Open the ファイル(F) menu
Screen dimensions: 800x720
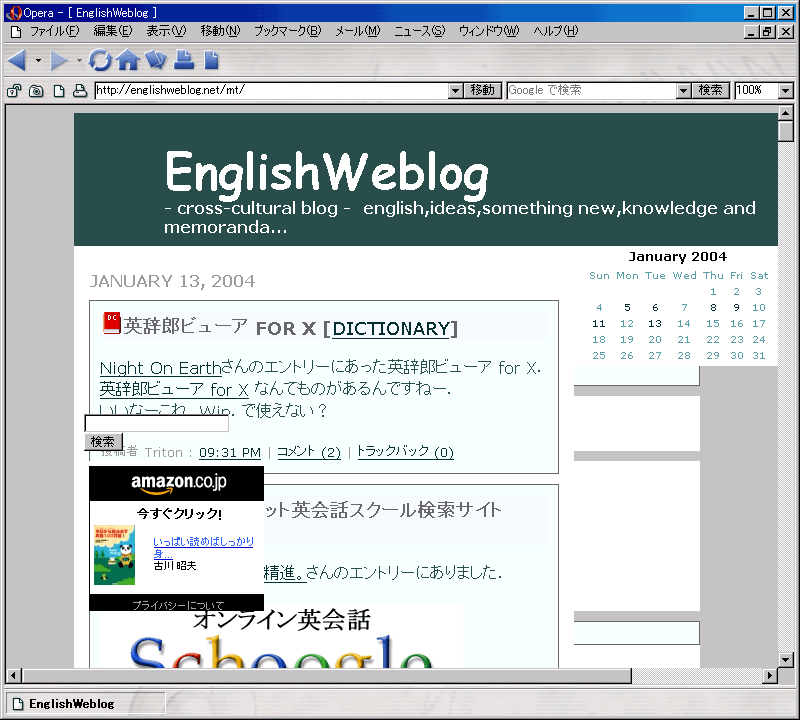pos(55,31)
